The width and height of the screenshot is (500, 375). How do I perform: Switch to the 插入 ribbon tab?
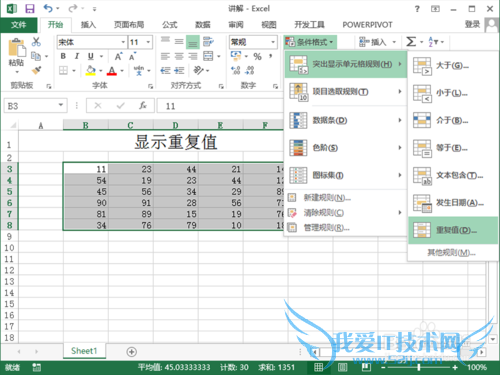88,25
